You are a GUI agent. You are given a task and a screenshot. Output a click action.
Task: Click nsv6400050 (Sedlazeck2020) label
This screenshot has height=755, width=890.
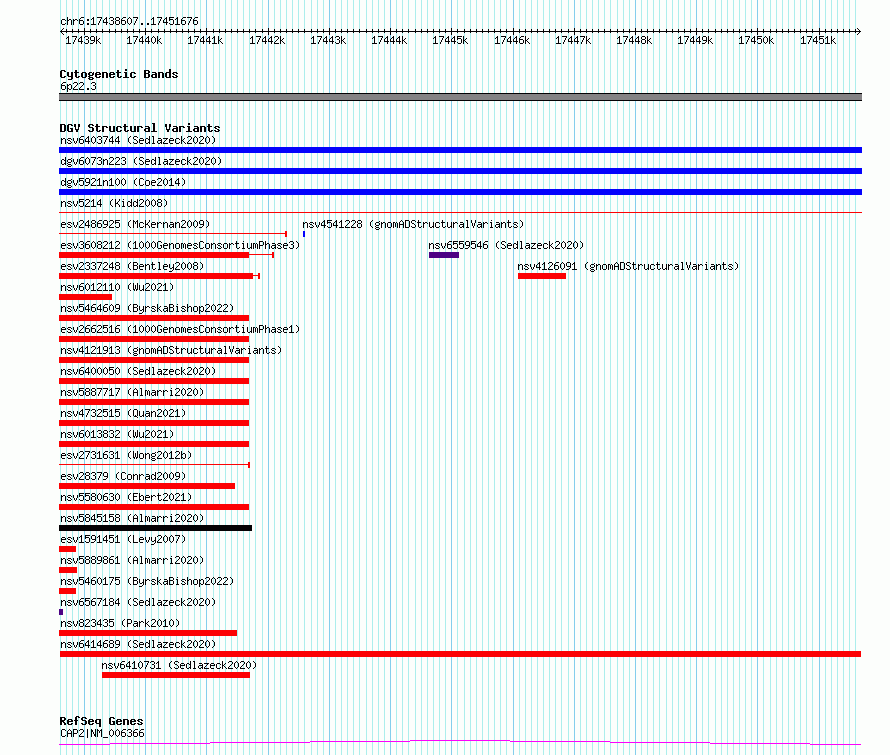pyautogui.click(x=138, y=371)
